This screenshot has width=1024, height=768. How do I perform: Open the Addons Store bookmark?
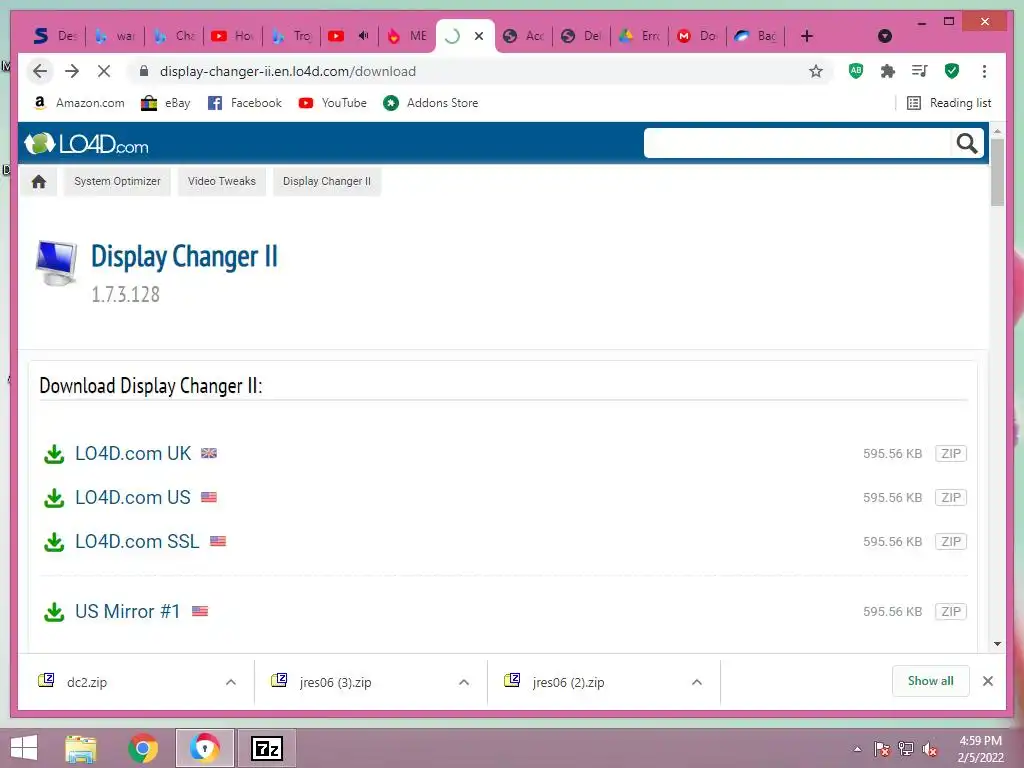[x=430, y=103]
